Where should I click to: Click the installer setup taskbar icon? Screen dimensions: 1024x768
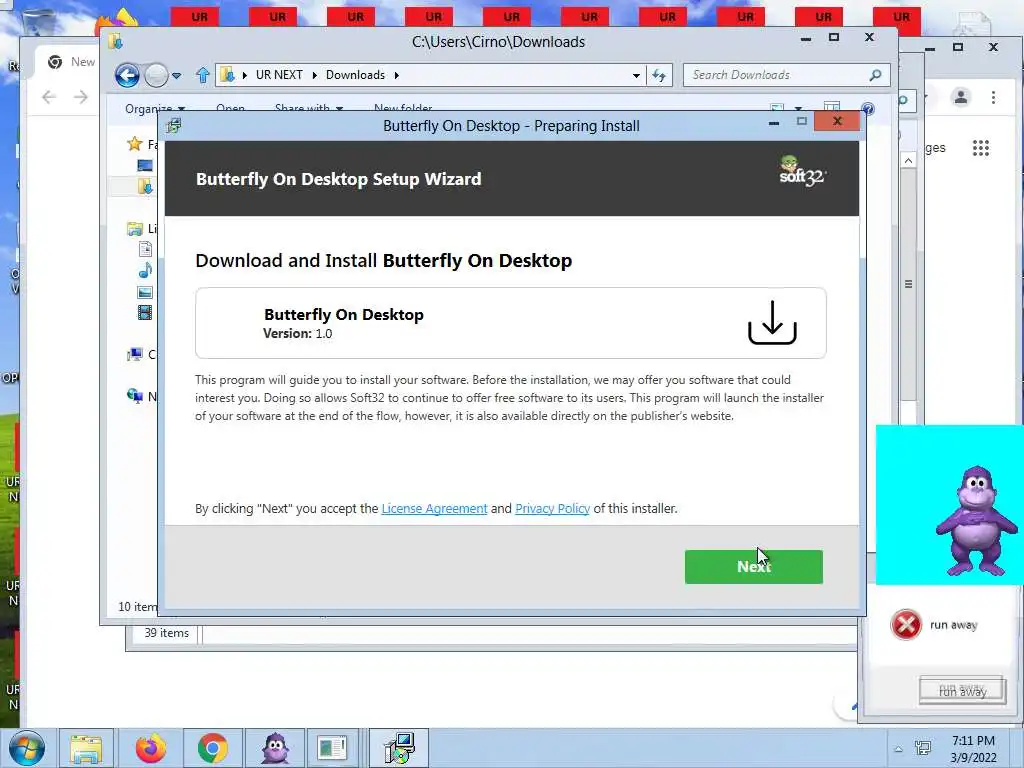point(398,748)
